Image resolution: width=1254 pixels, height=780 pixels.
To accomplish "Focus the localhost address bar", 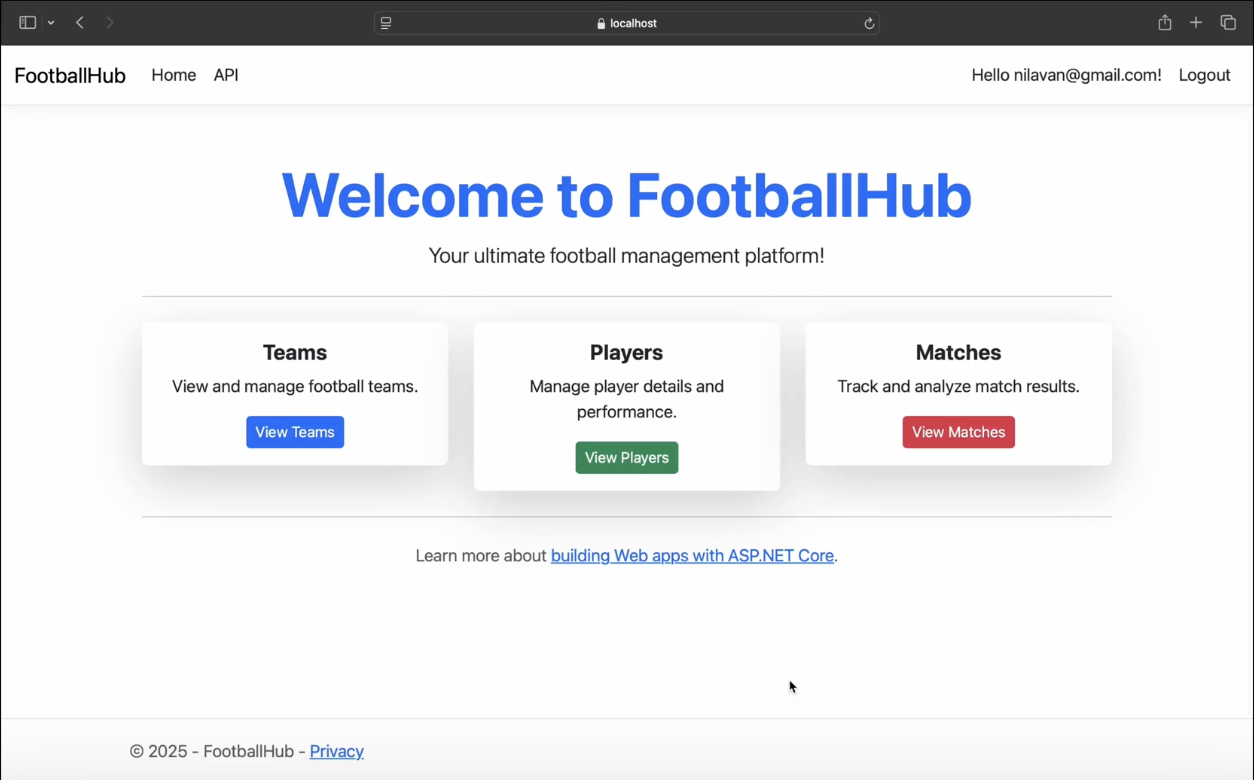I will (x=627, y=23).
